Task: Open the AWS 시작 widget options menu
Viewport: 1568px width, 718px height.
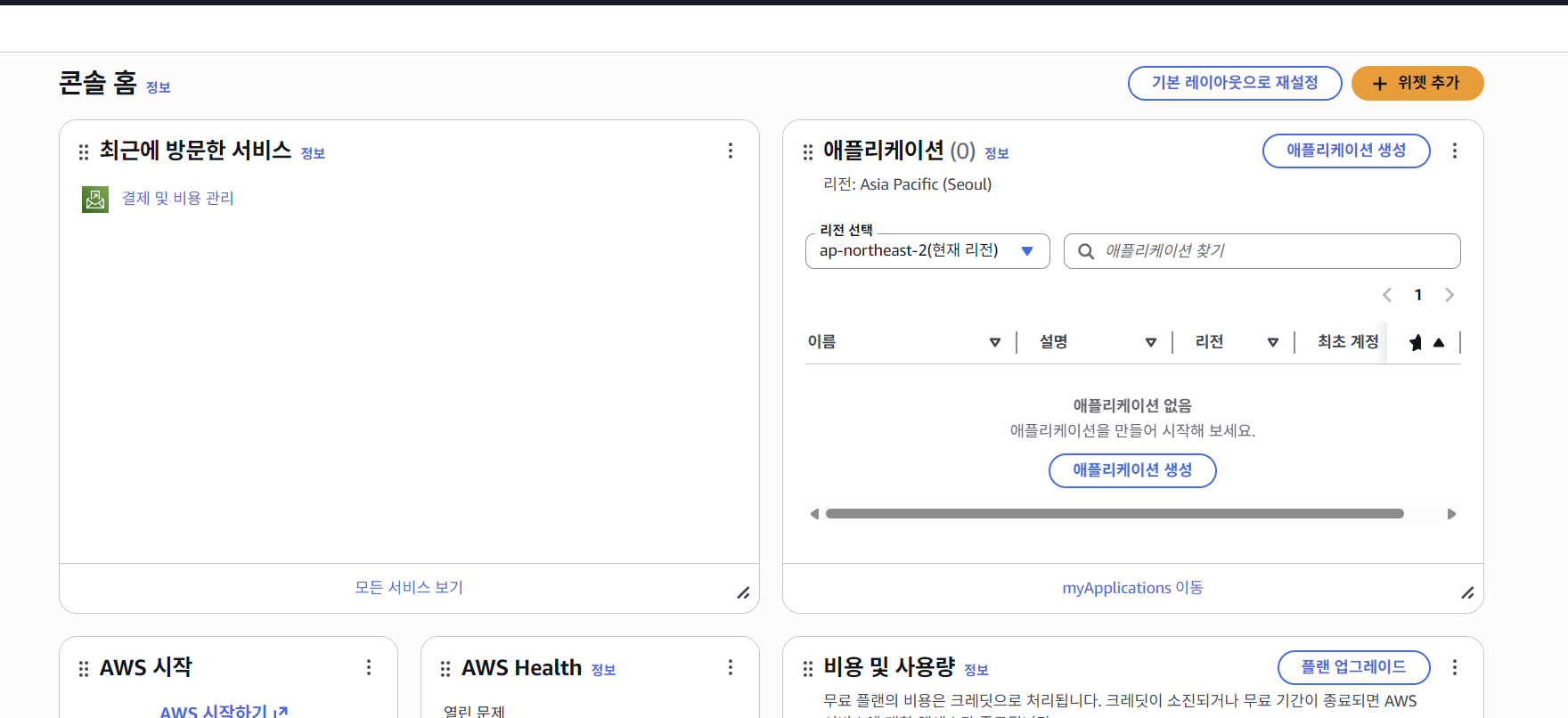Action: 369,667
